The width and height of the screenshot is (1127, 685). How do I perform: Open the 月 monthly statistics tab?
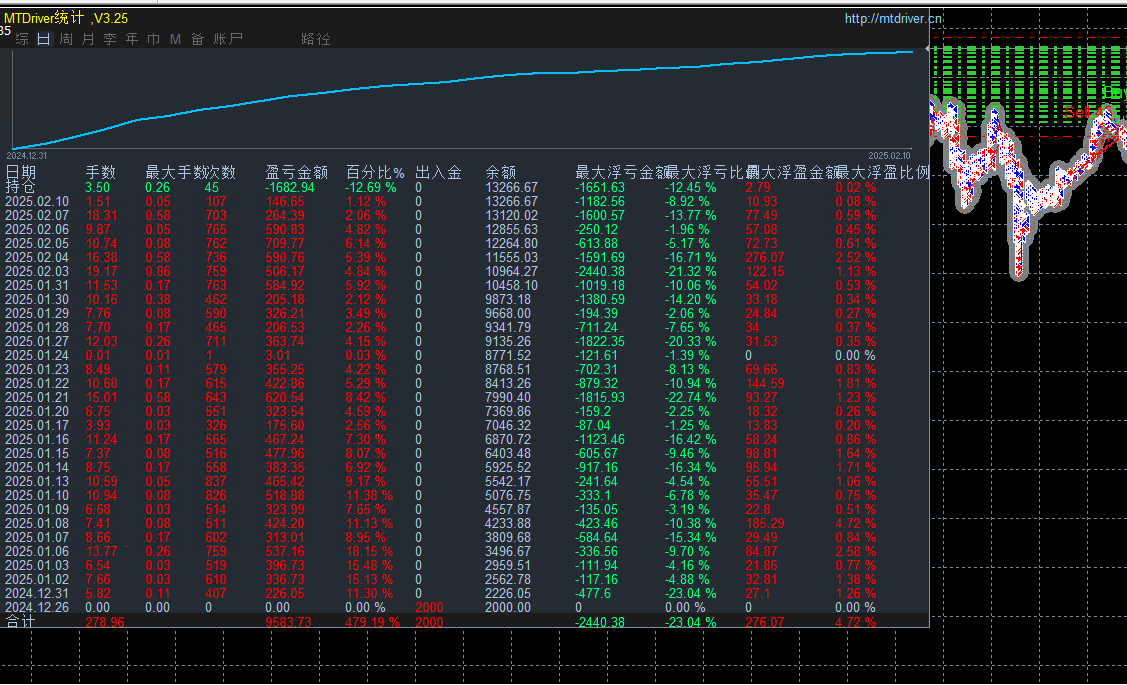[x=88, y=39]
